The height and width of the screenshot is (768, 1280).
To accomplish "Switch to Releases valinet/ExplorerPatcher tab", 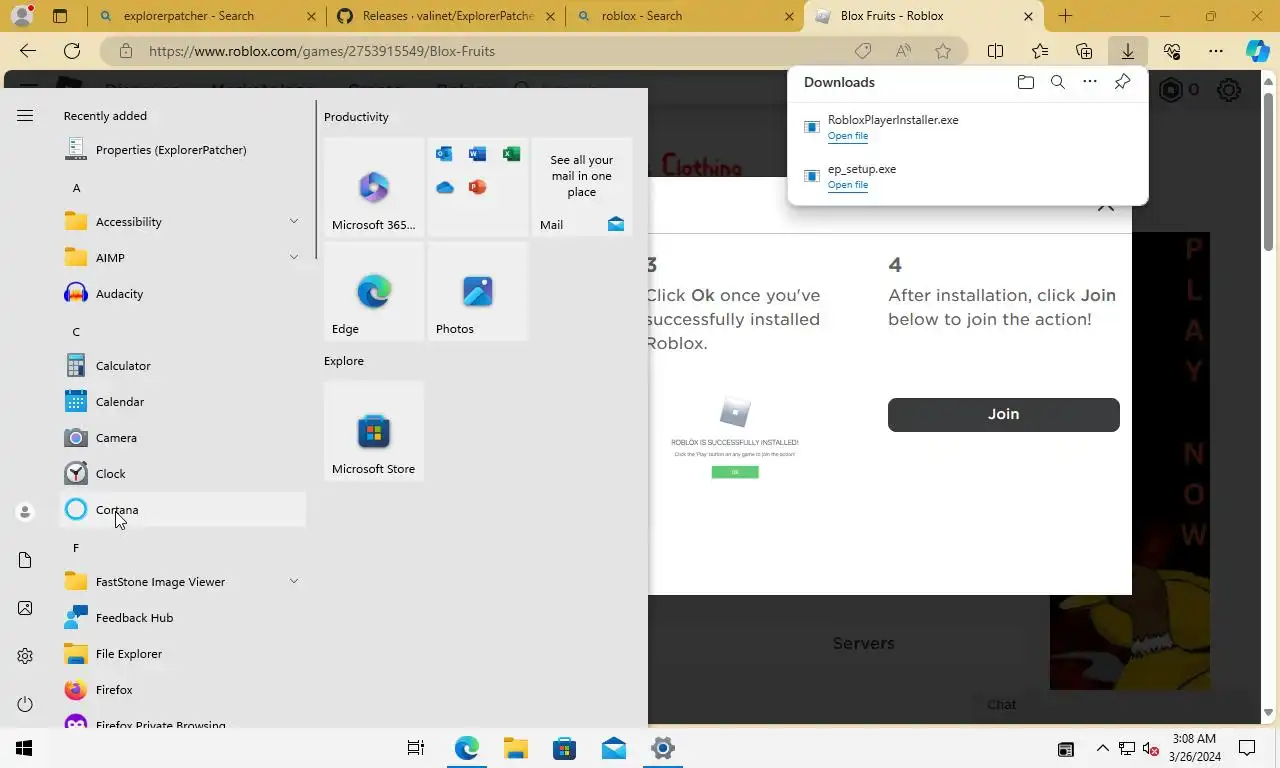I will (446, 16).
